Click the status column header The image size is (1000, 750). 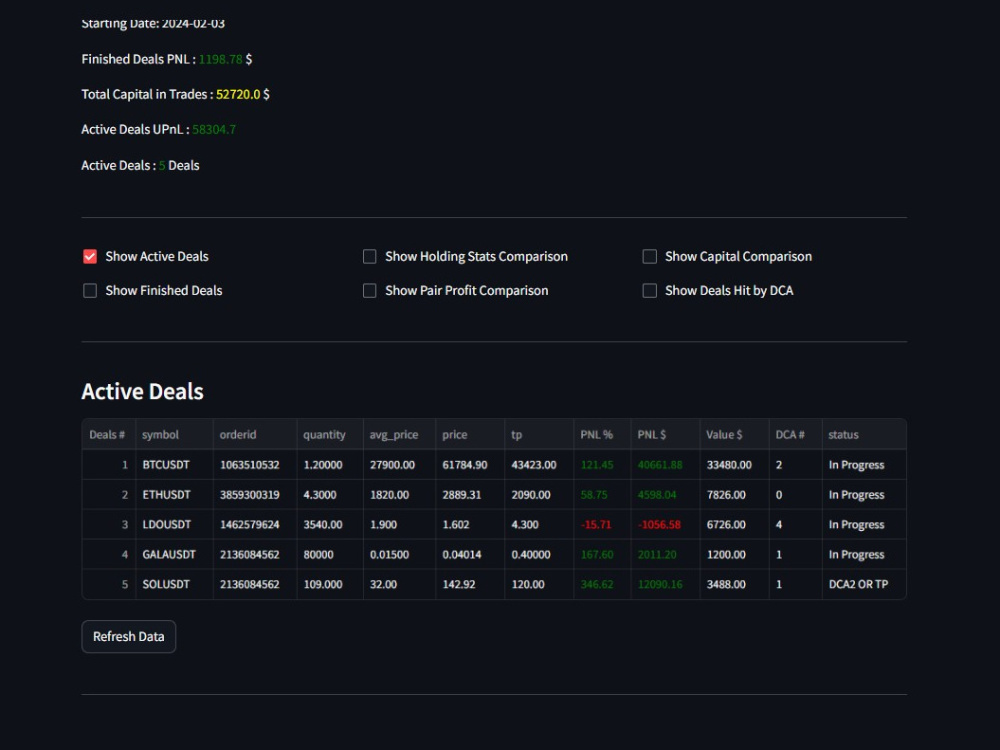[x=864, y=434]
